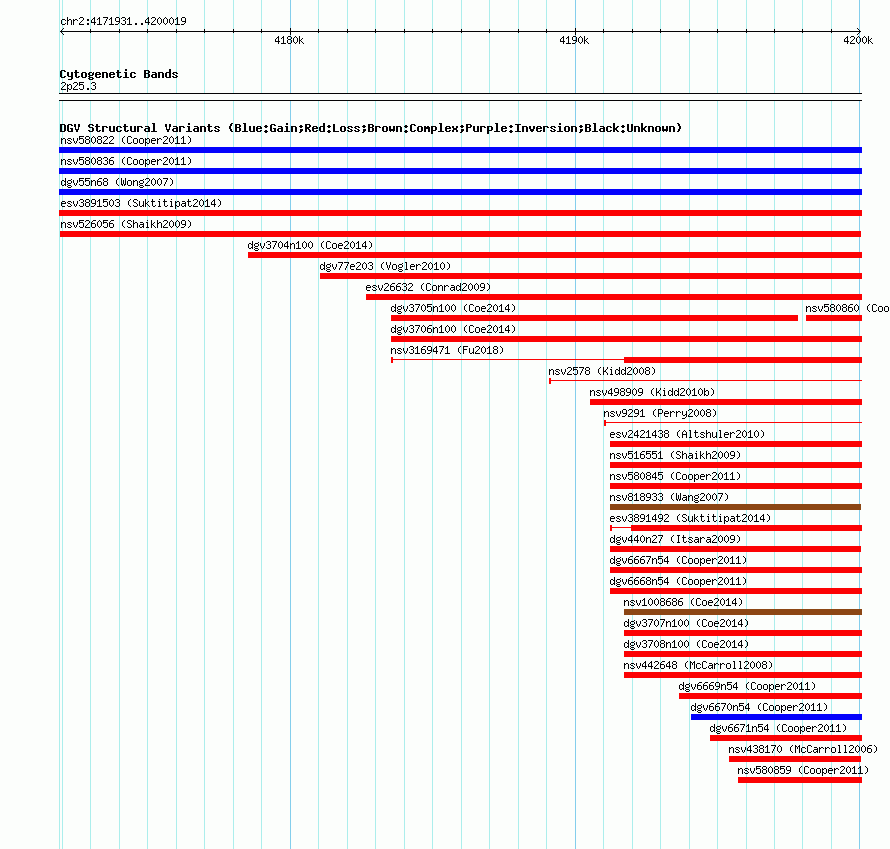This screenshot has height=849, width=890.
Task: Select the dgv6667n54 (Cooper2011) variant
Action: pyautogui.click(x=678, y=560)
